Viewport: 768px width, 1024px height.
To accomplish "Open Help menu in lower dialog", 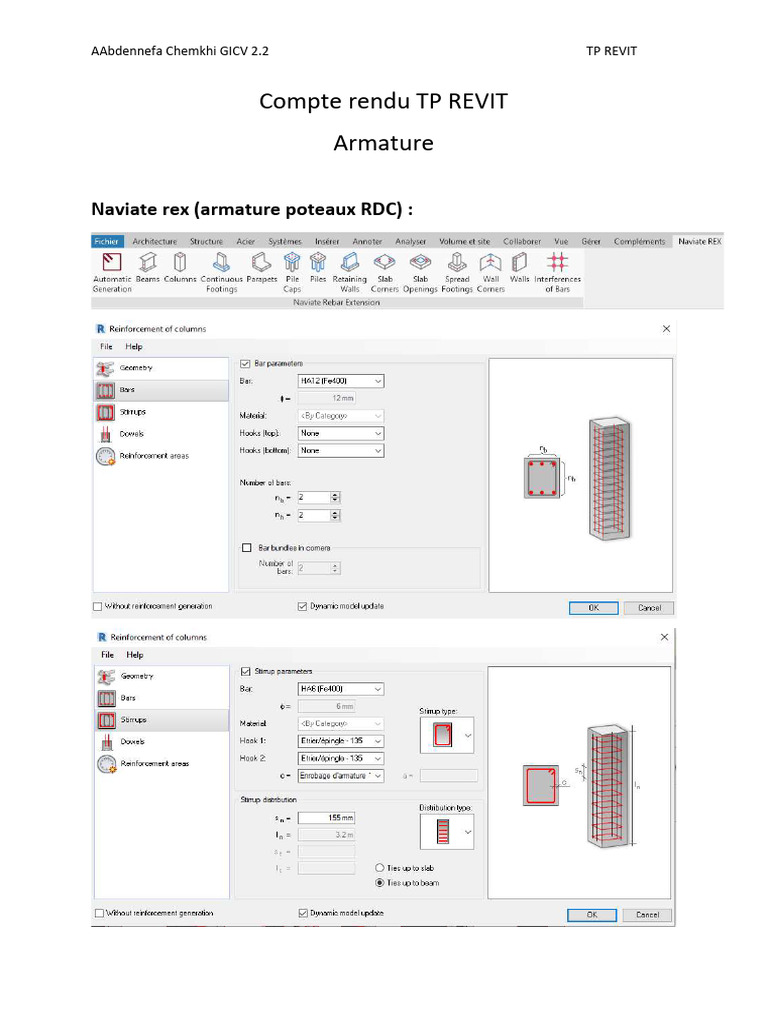I will (135, 655).
